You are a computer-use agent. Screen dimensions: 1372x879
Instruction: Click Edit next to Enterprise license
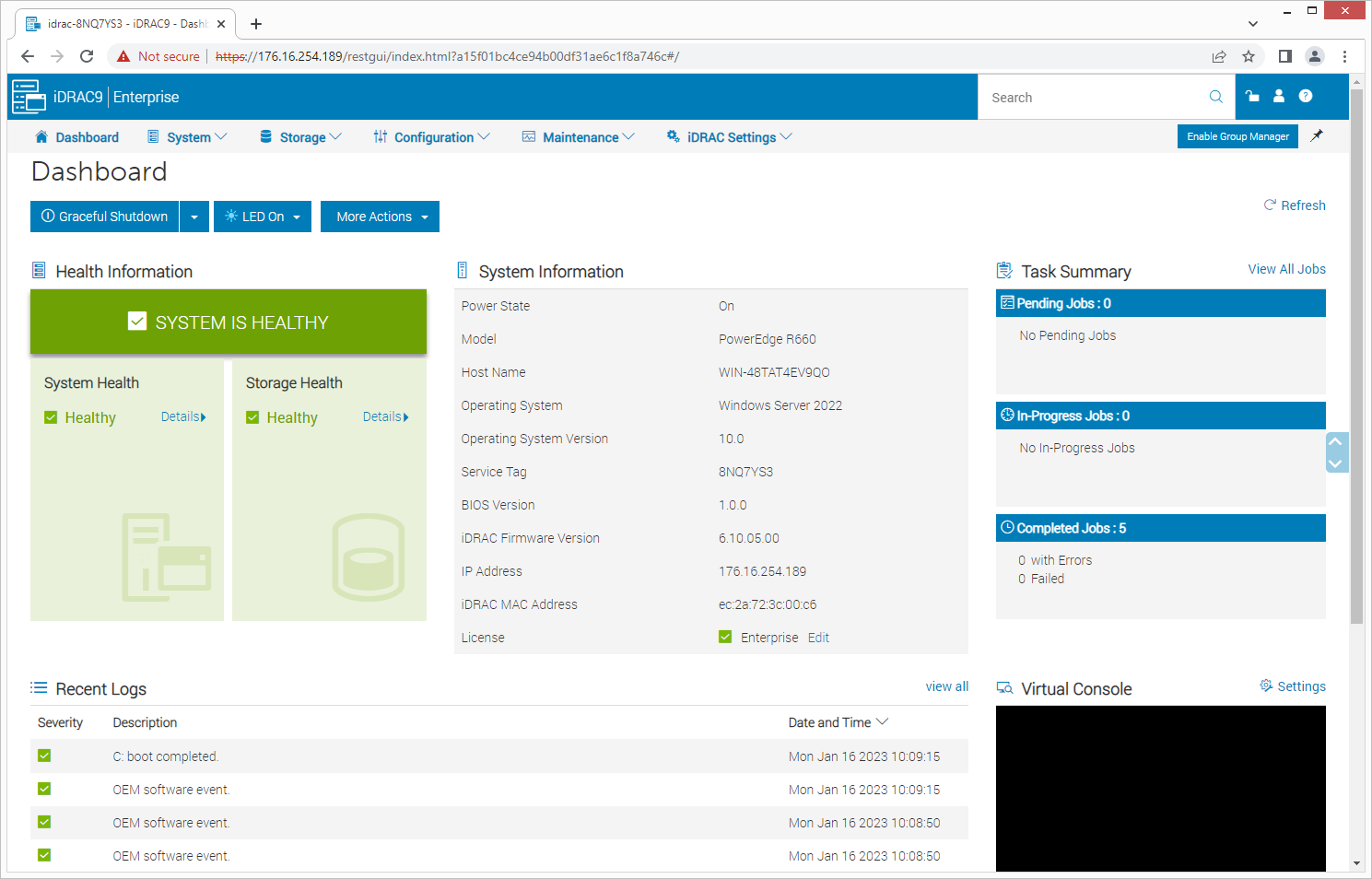pyautogui.click(x=818, y=638)
